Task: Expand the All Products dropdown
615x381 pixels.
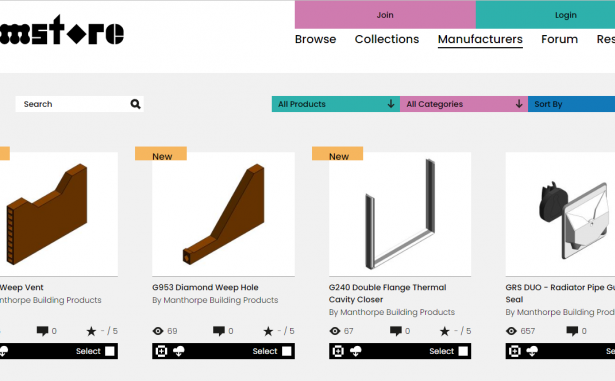Action: click(x=336, y=104)
